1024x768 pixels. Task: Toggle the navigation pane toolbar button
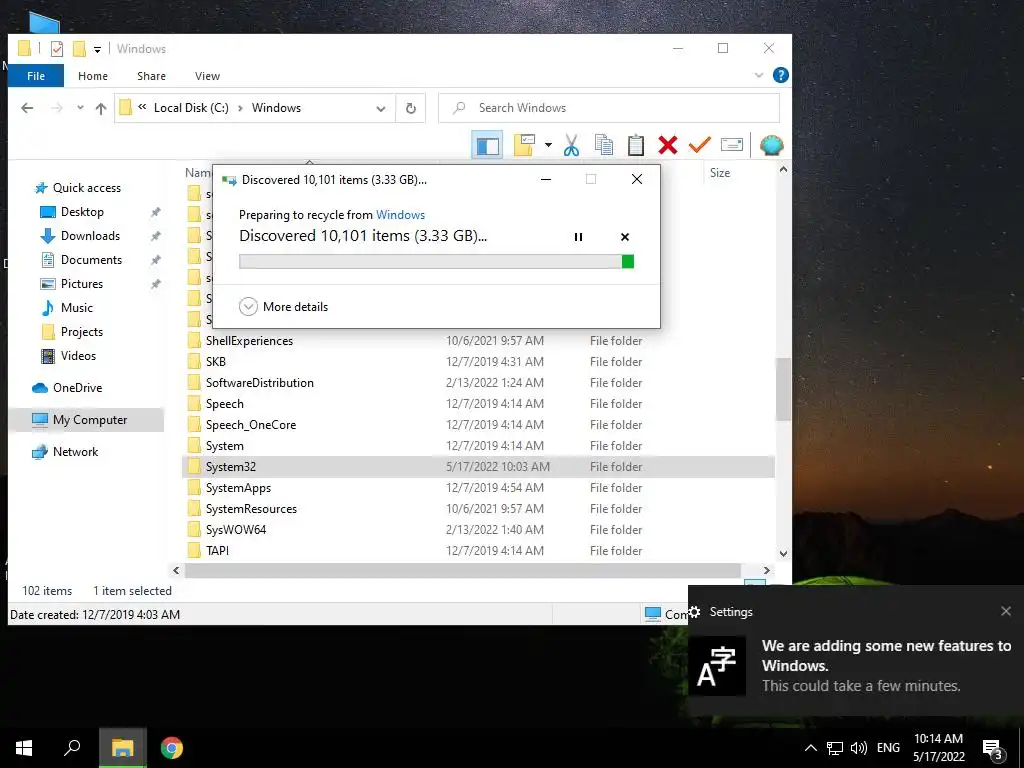tap(487, 145)
